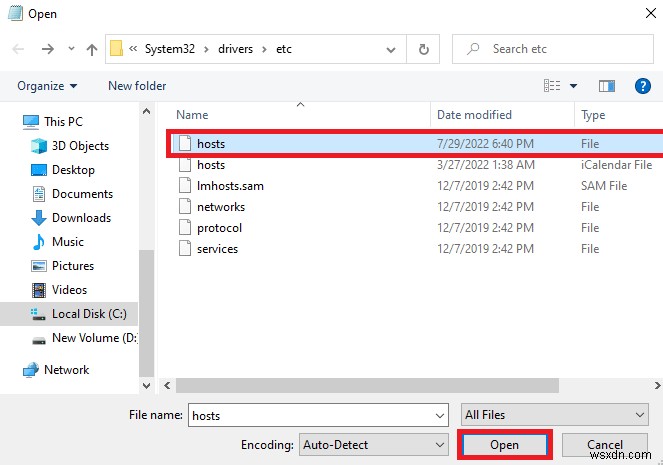The height and width of the screenshot is (465, 663).
Task: Refresh the etc folder listing
Action: tap(424, 48)
